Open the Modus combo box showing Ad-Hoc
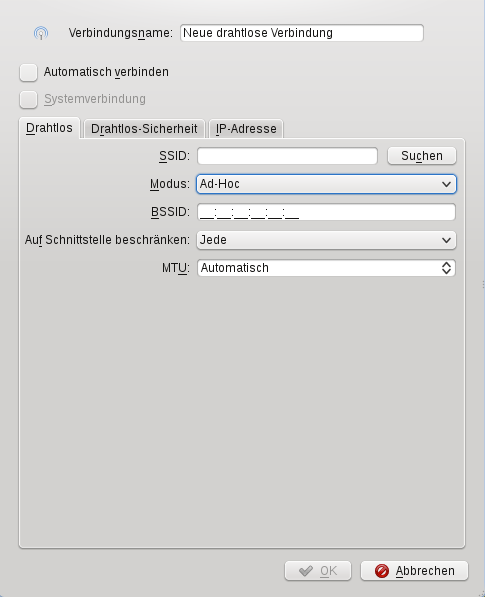This screenshot has width=485, height=597. click(326, 184)
